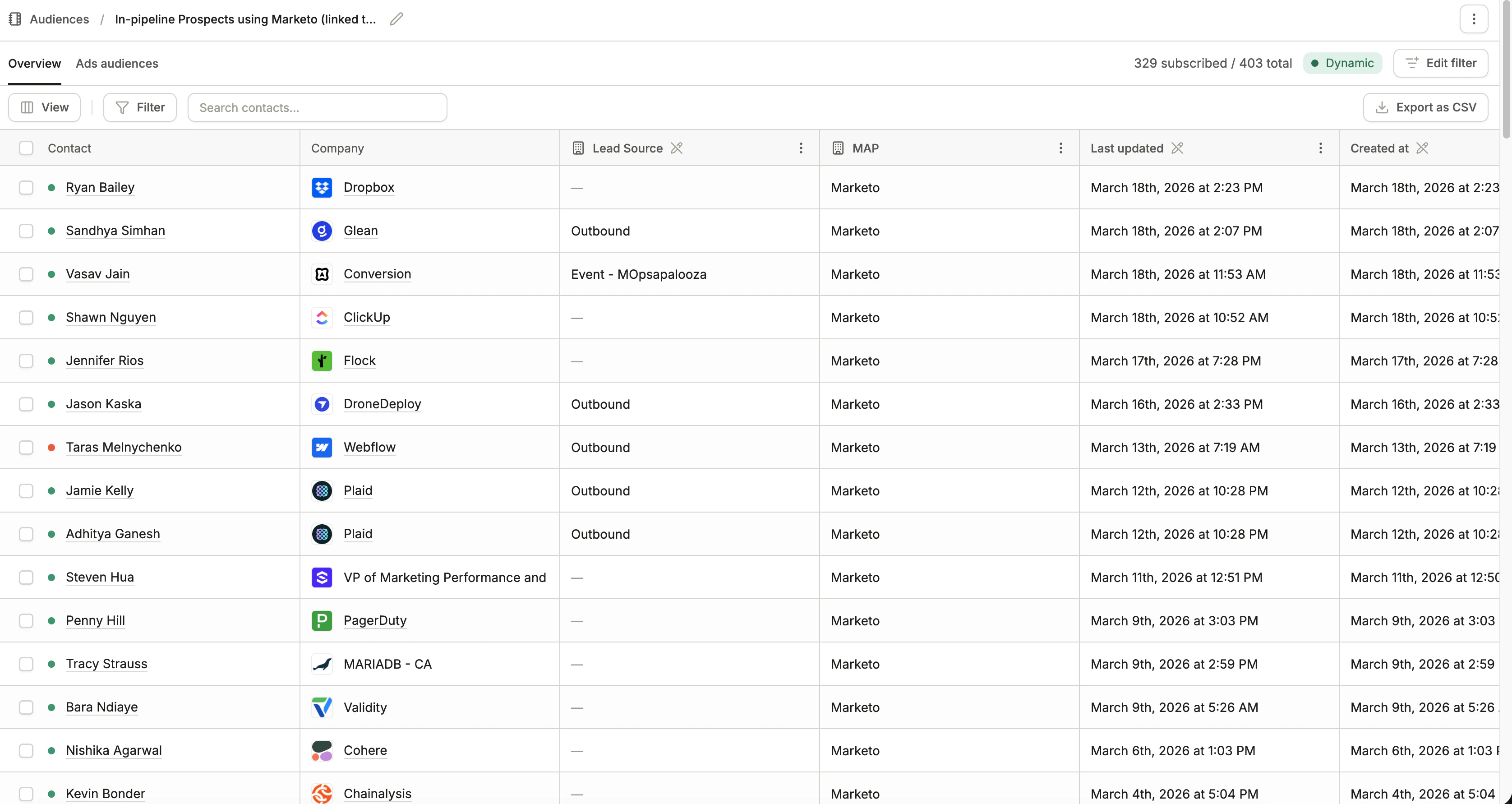Viewport: 1512px width, 804px height.
Task: Check the Kevin Bonder row checkbox
Action: (27, 794)
